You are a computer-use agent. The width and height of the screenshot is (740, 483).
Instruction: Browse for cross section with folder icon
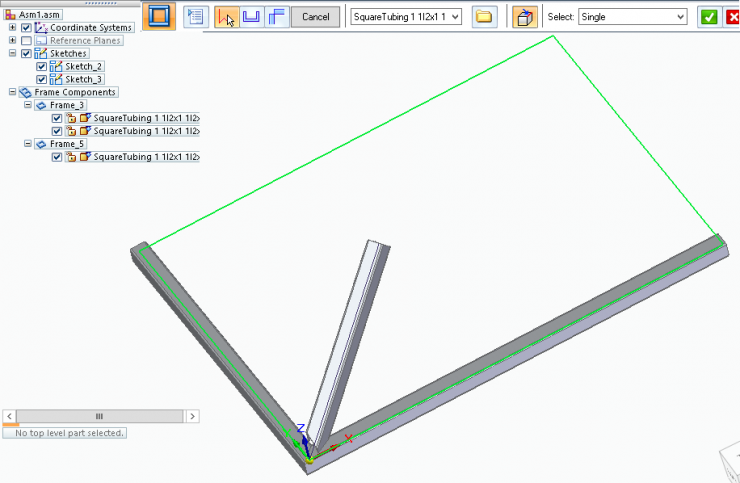pyautogui.click(x=485, y=17)
